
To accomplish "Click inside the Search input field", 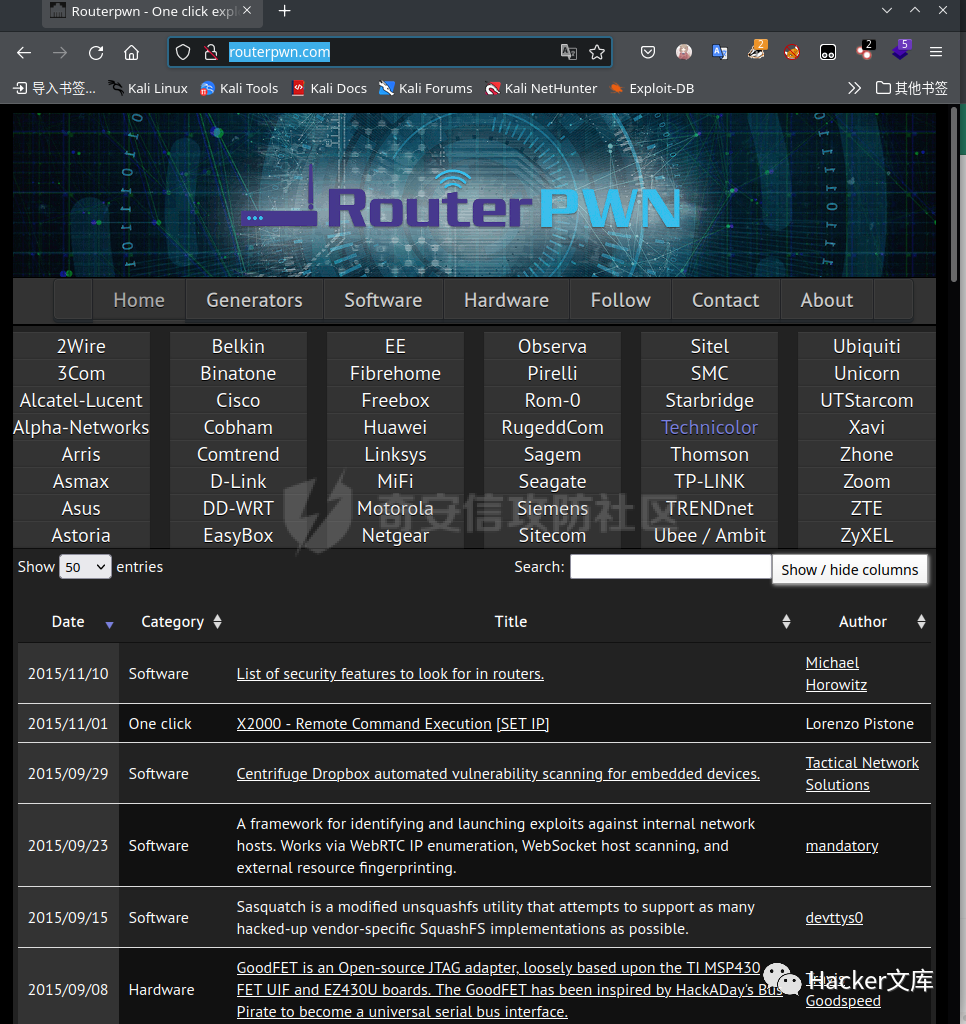I will (x=670, y=566).
